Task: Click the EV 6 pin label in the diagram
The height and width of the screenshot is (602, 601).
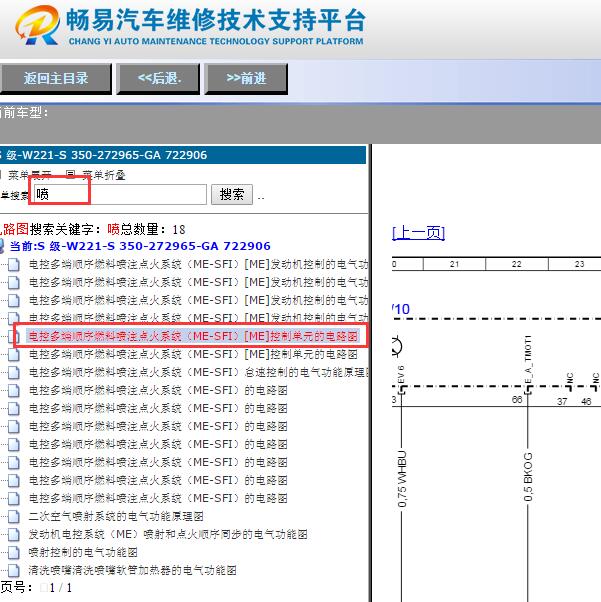Action: [x=401, y=374]
